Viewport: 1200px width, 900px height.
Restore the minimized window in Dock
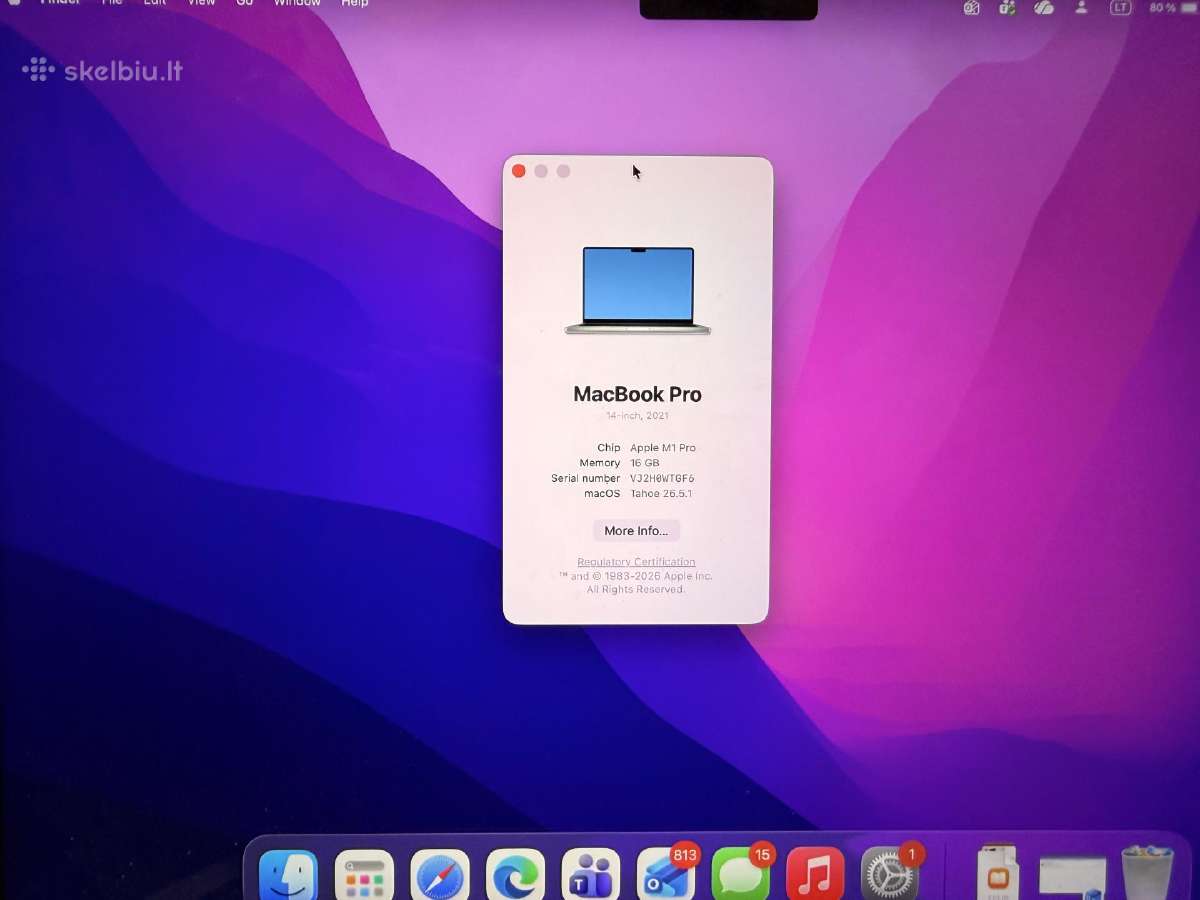click(x=1073, y=878)
